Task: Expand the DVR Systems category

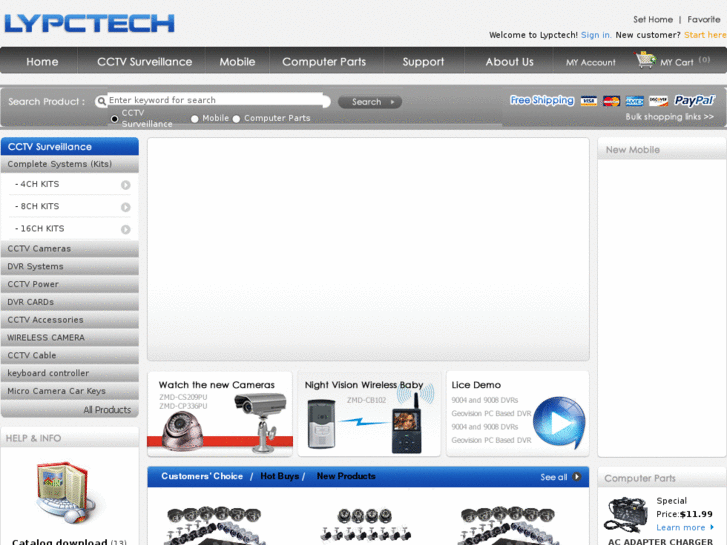Action: [x=70, y=267]
